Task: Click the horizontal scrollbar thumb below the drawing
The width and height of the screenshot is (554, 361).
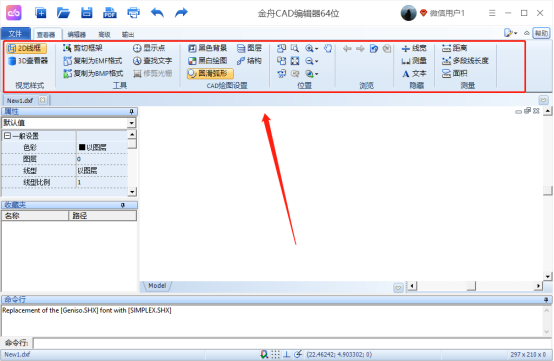Action: tap(471, 285)
